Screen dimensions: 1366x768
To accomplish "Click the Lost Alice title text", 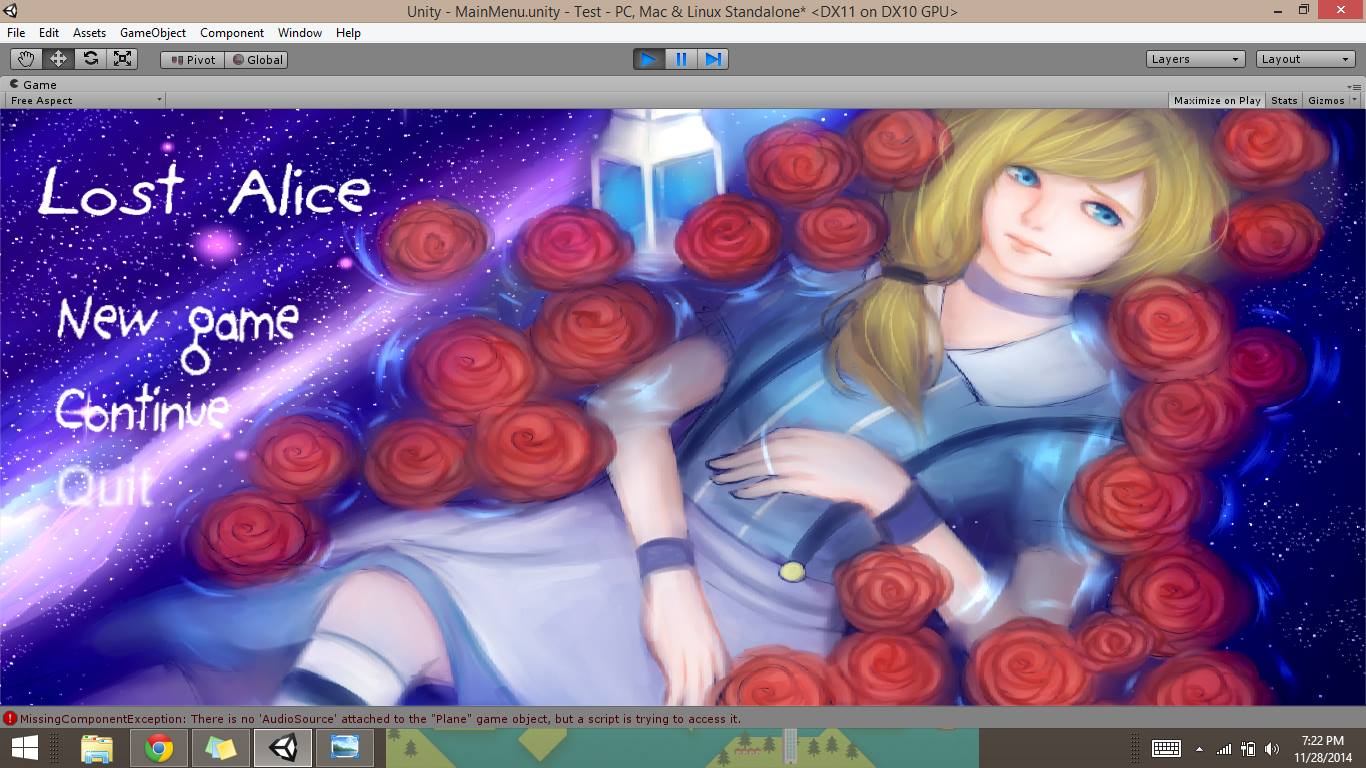I will (x=204, y=192).
